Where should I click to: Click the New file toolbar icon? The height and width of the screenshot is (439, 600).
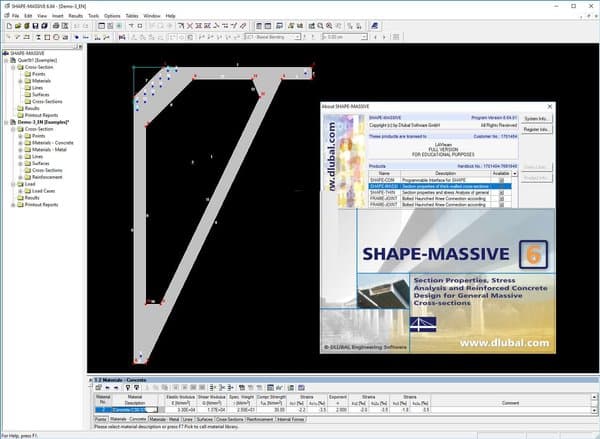click(9, 26)
